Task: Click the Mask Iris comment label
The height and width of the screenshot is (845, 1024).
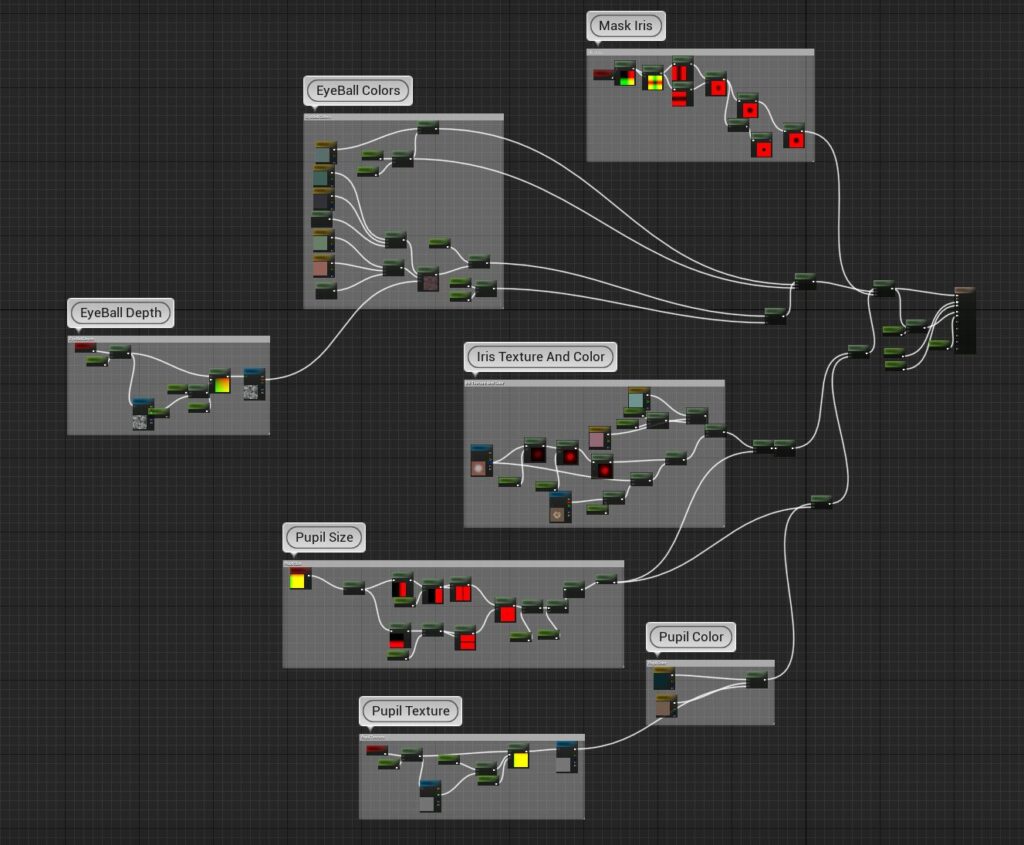Action: 625,26
